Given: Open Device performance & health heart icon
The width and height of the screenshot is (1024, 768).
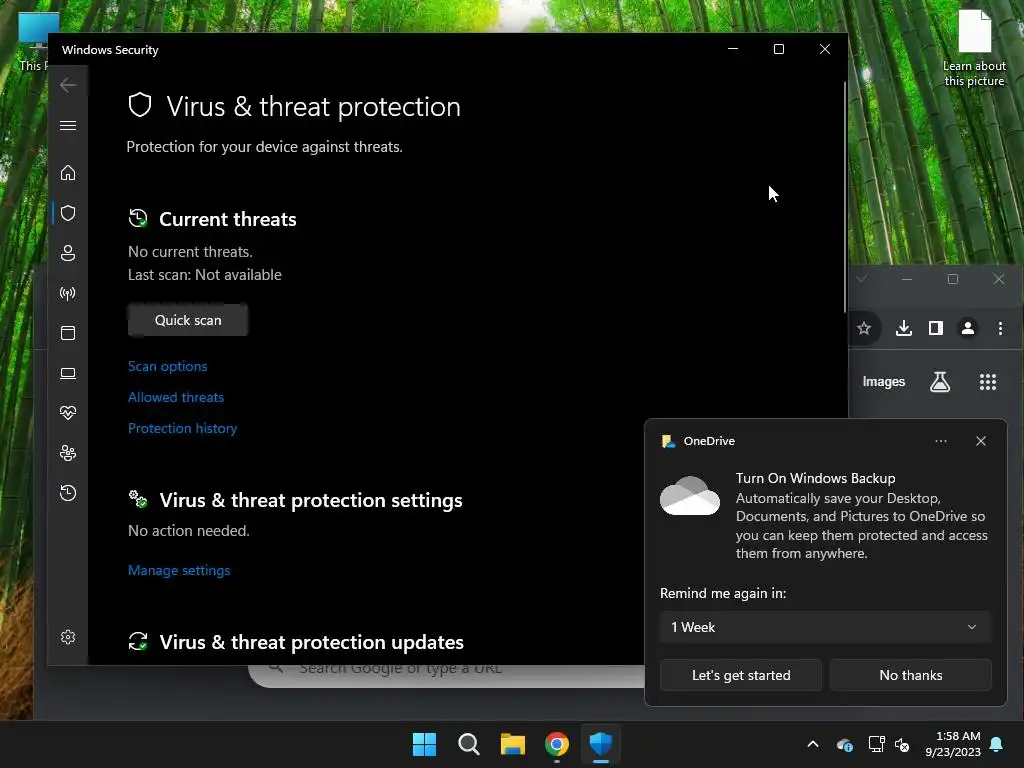Looking at the screenshot, I should [68, 413].
